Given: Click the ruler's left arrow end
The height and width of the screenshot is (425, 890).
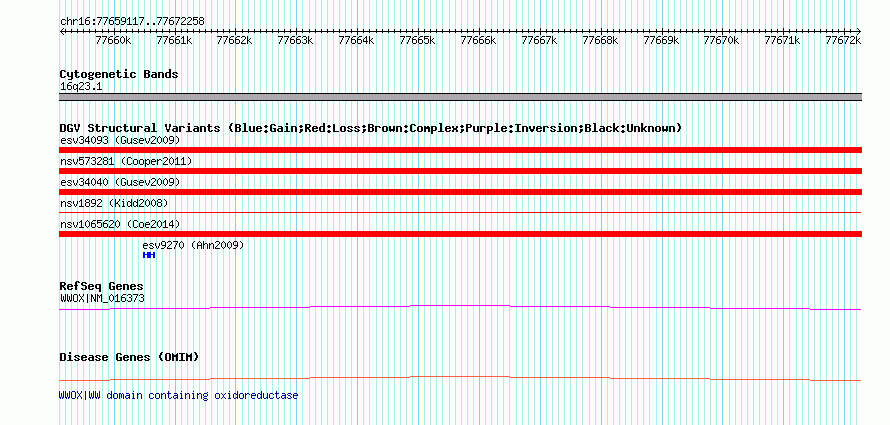Looking at the screenshot, I should pyautogui.click(x=62, y=31).
